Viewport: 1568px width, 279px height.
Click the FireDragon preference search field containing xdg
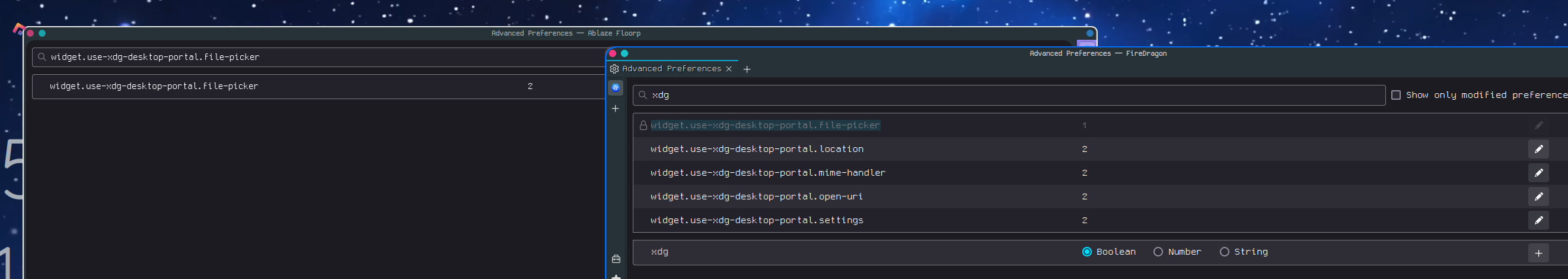1009,95
